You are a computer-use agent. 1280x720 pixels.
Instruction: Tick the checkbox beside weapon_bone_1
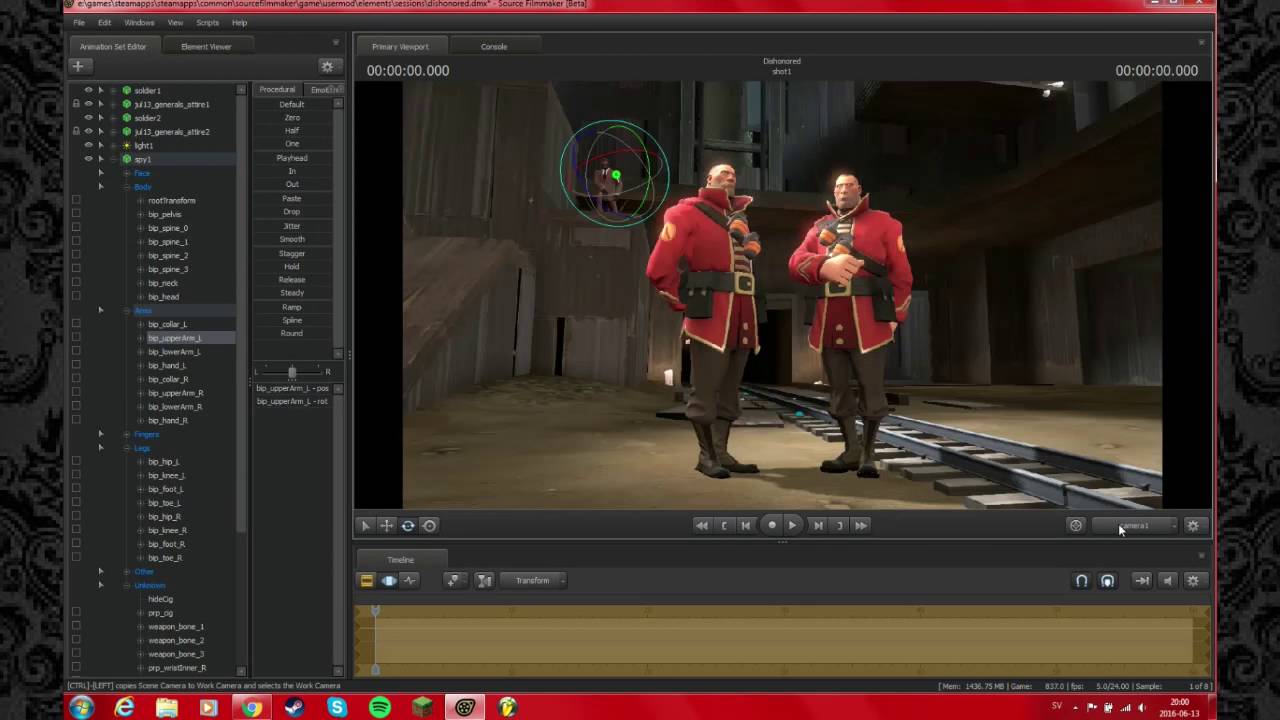[76, 626]
